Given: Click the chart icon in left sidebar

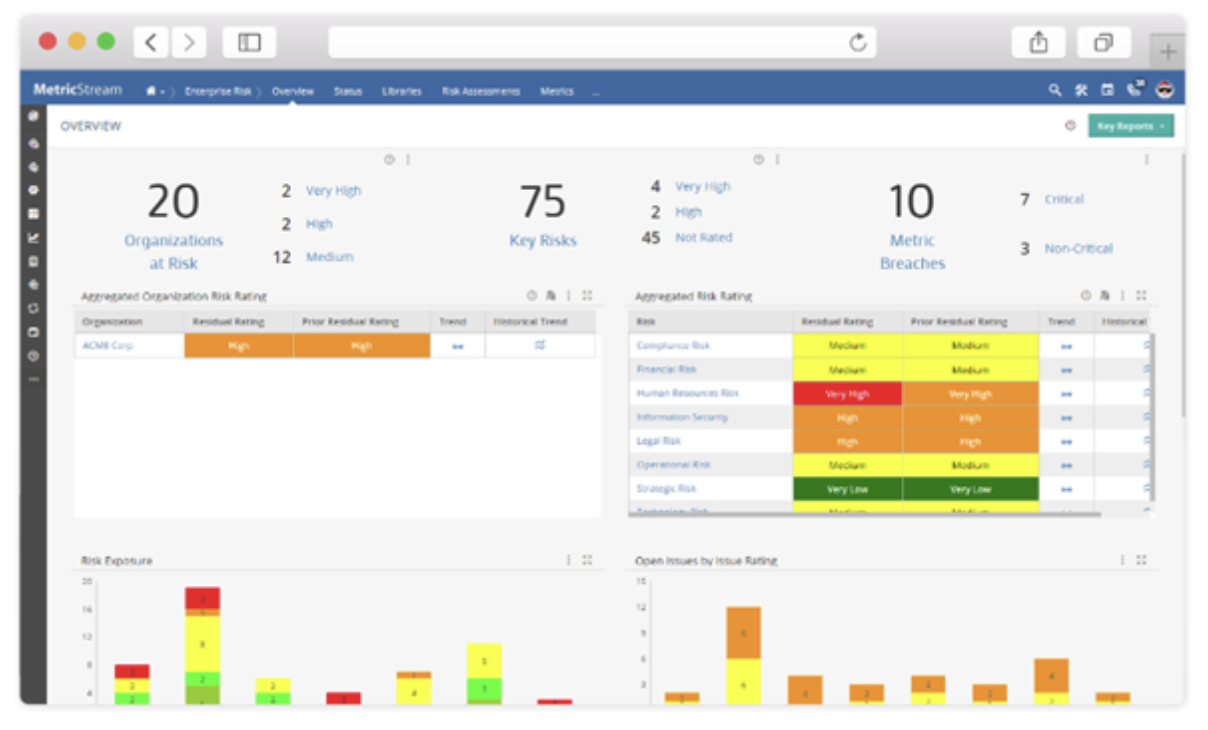Looking at the screenshot, I should pyautogui.click(x=33, y=237).
